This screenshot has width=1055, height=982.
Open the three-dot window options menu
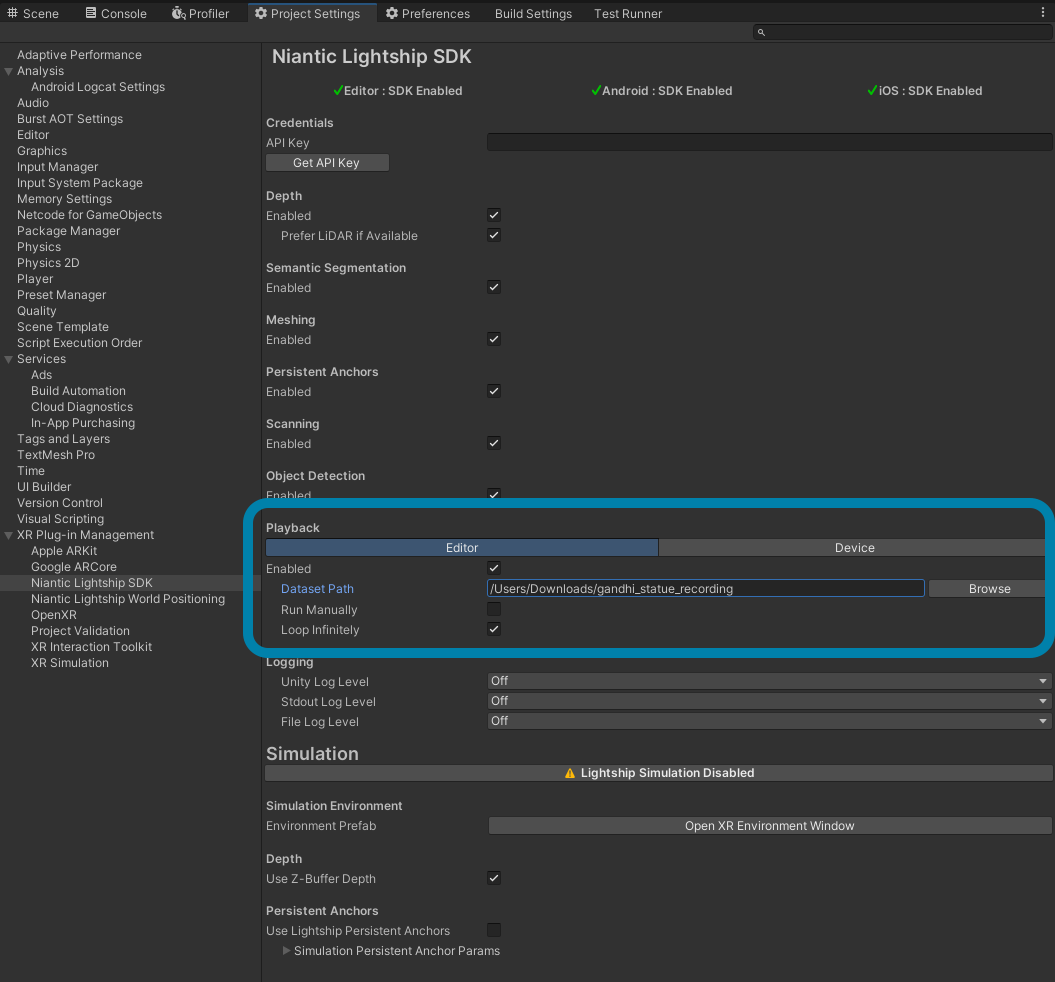tap(1043, 12)
